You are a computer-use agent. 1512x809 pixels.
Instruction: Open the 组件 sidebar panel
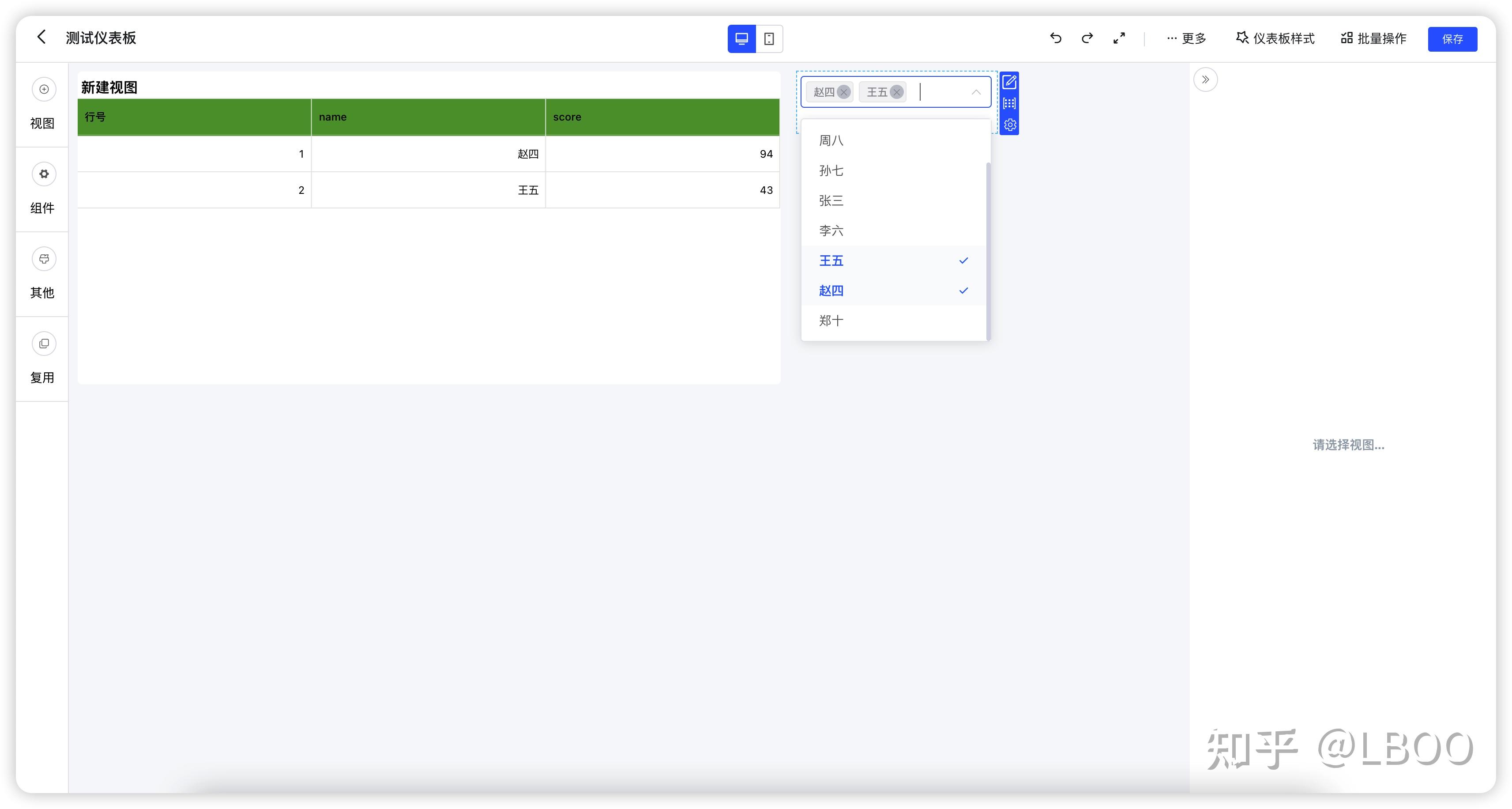click(43, 174)
